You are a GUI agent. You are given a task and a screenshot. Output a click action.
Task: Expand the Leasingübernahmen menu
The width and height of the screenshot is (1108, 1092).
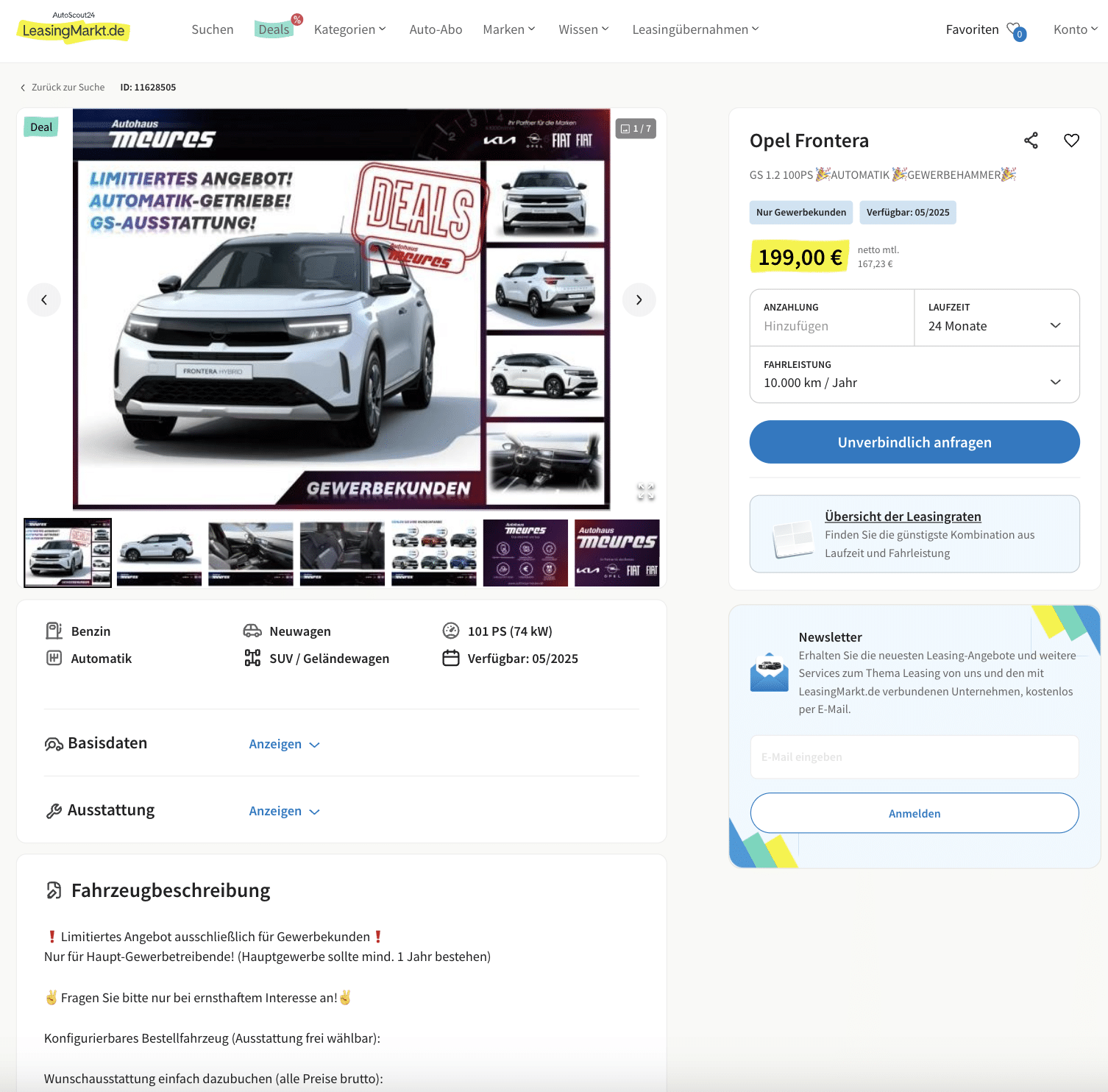coord(696,29)
